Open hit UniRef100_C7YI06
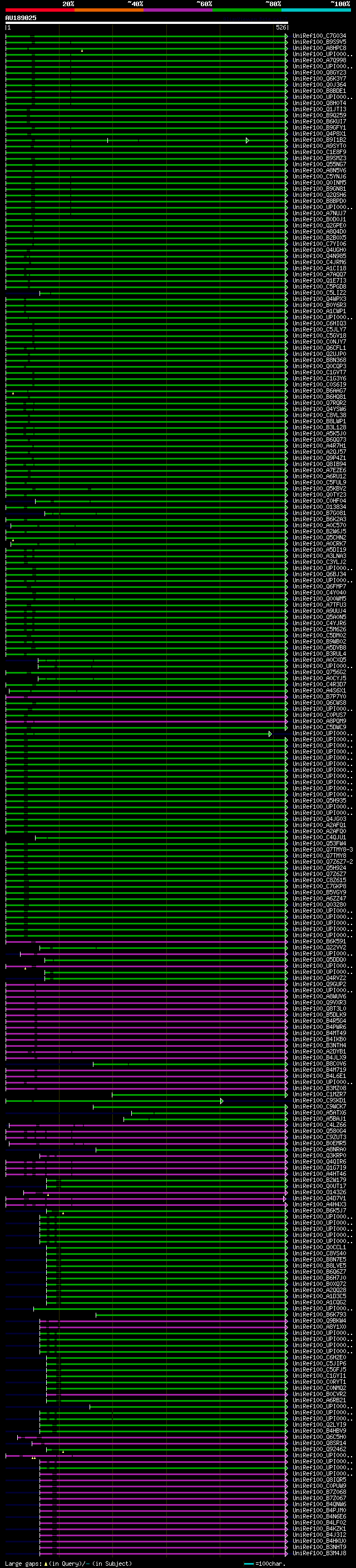 (x=319, y=244)
